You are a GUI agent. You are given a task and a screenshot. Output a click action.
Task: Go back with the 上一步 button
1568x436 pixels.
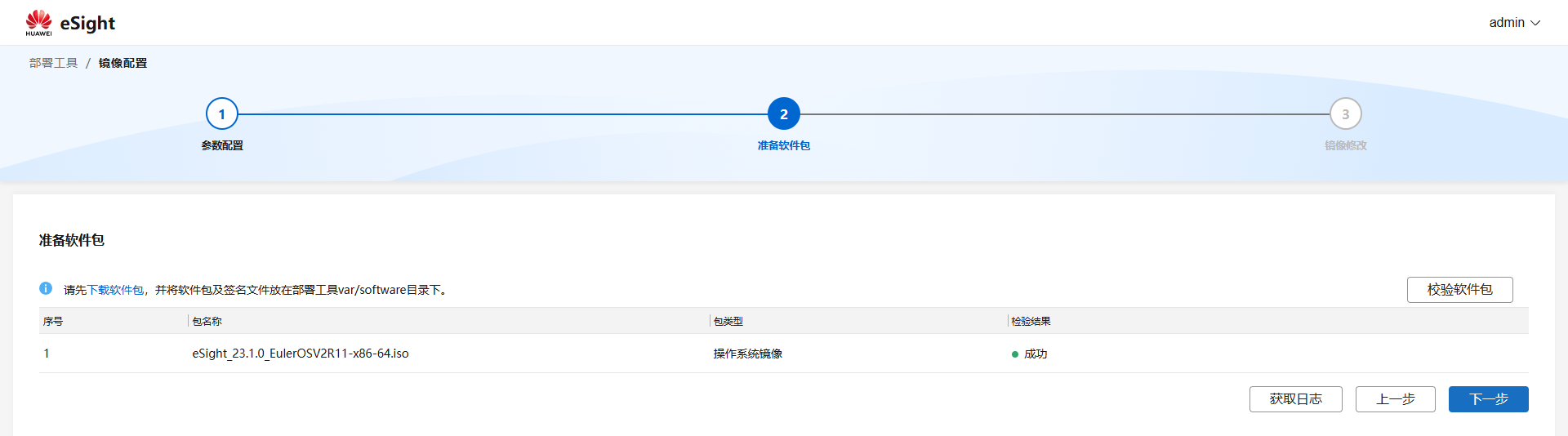pos(1395,399)
